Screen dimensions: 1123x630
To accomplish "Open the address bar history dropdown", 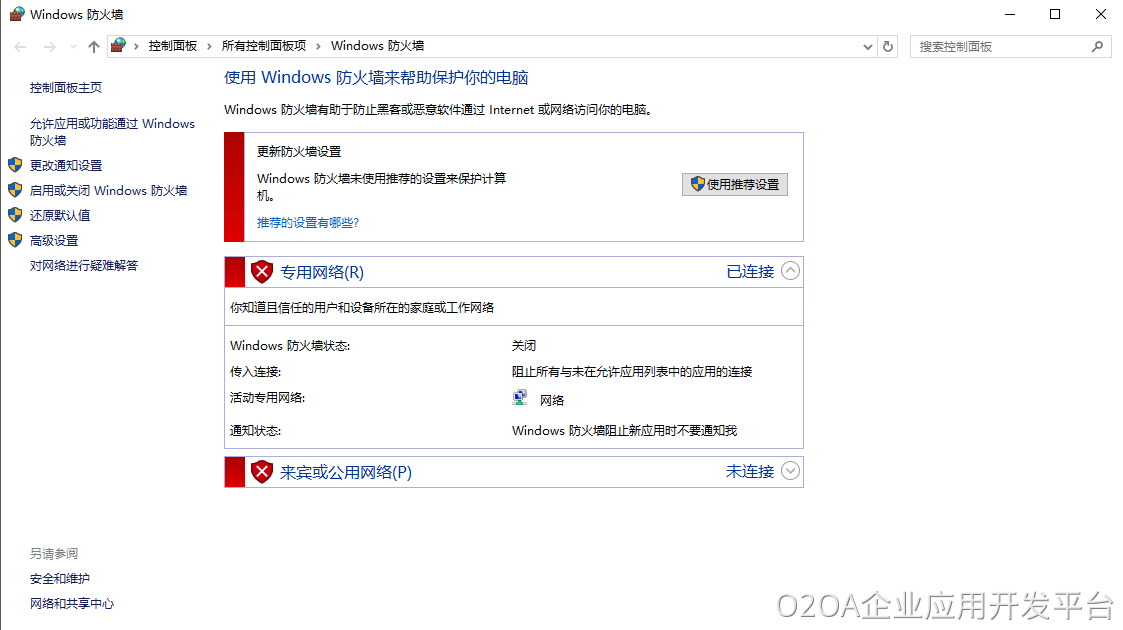I will (x=867, y=46).
